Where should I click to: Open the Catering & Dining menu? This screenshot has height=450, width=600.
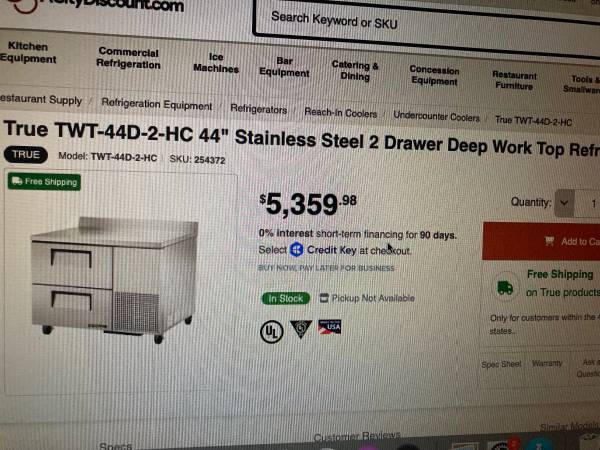pyautogui.click(x=355, y=71)
